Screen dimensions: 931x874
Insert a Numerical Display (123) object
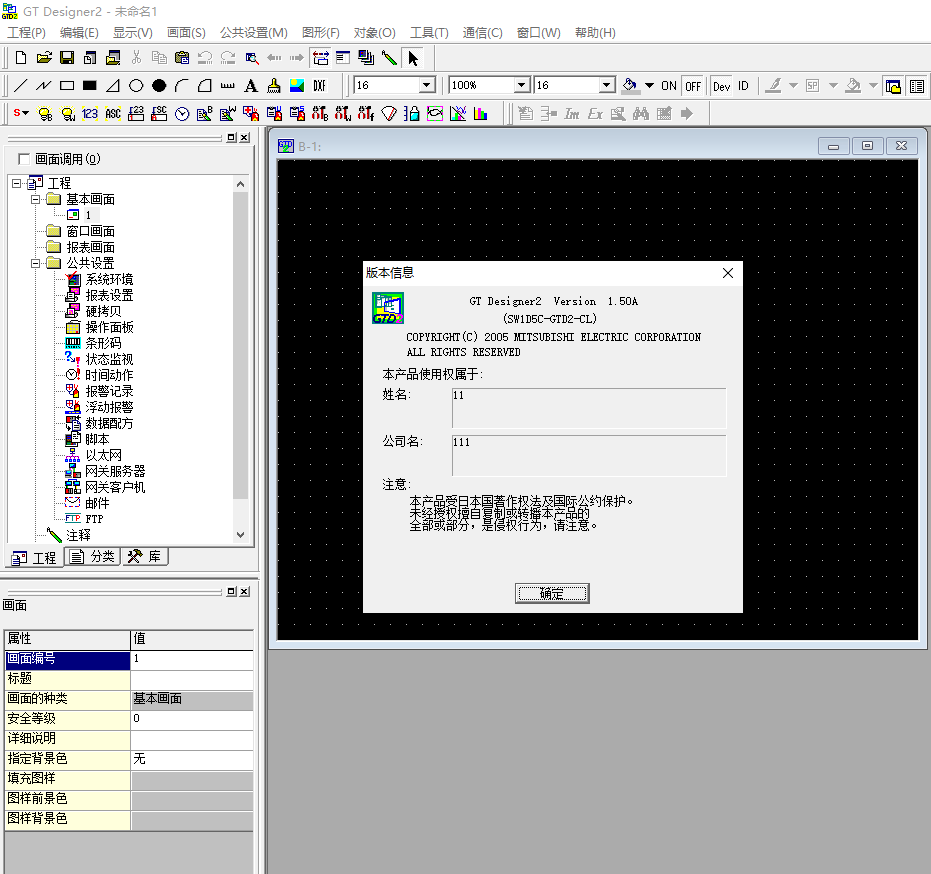90,113
